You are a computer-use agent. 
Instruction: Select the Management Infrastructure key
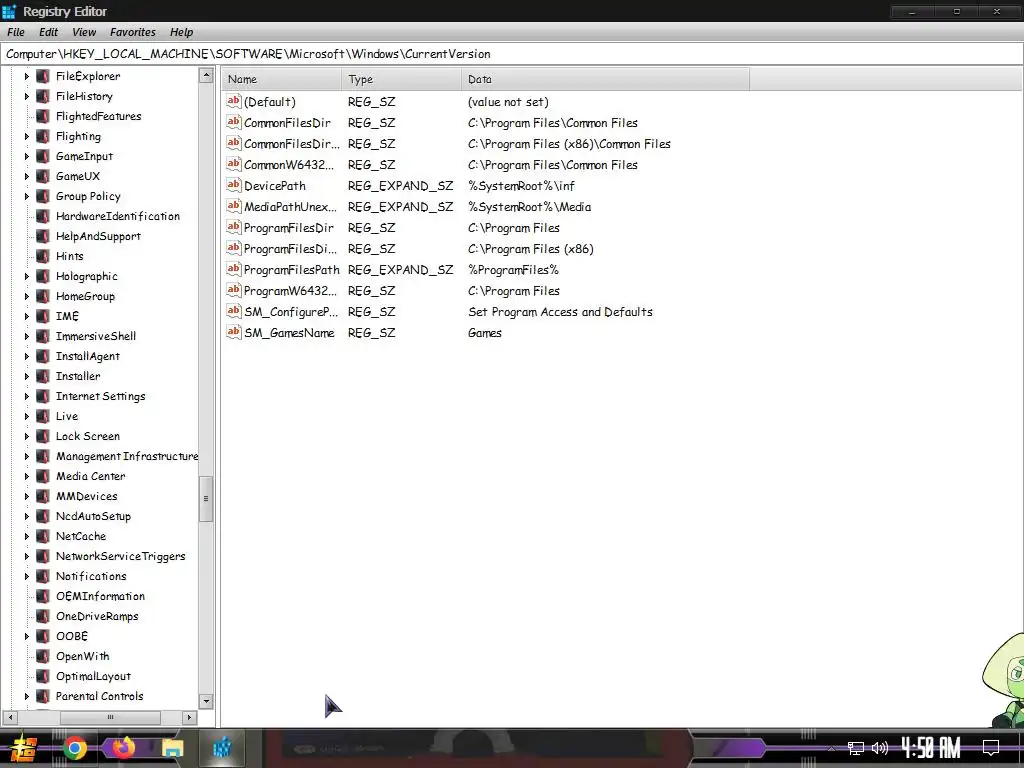tap(127, 456)
